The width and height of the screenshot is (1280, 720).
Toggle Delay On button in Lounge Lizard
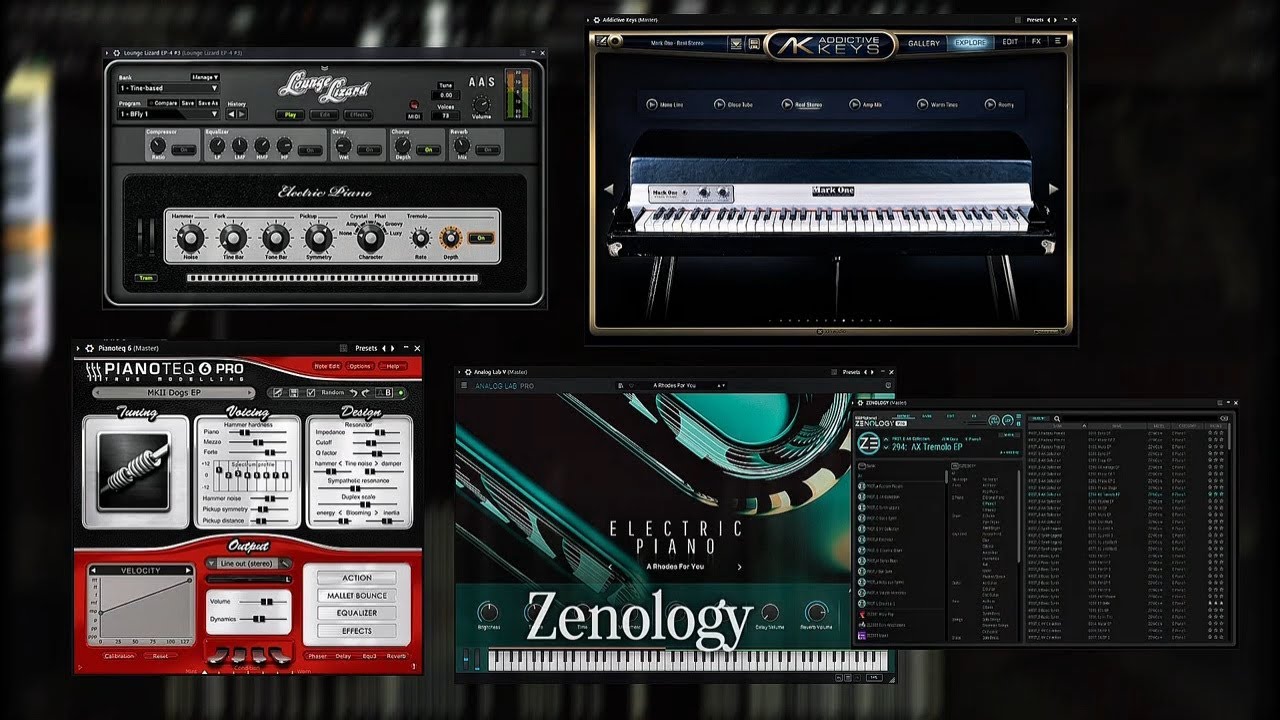369,150
